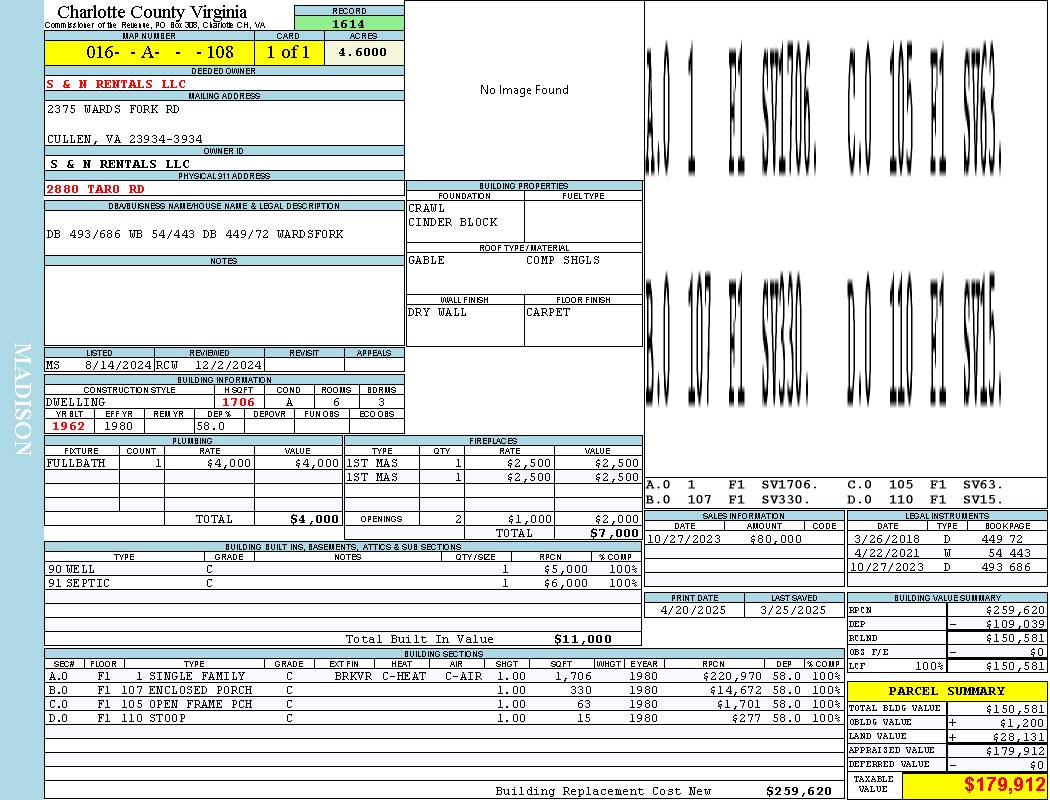1050x800 pixels.
Task: Click FULLBATH fixture row
Action: 194,463
